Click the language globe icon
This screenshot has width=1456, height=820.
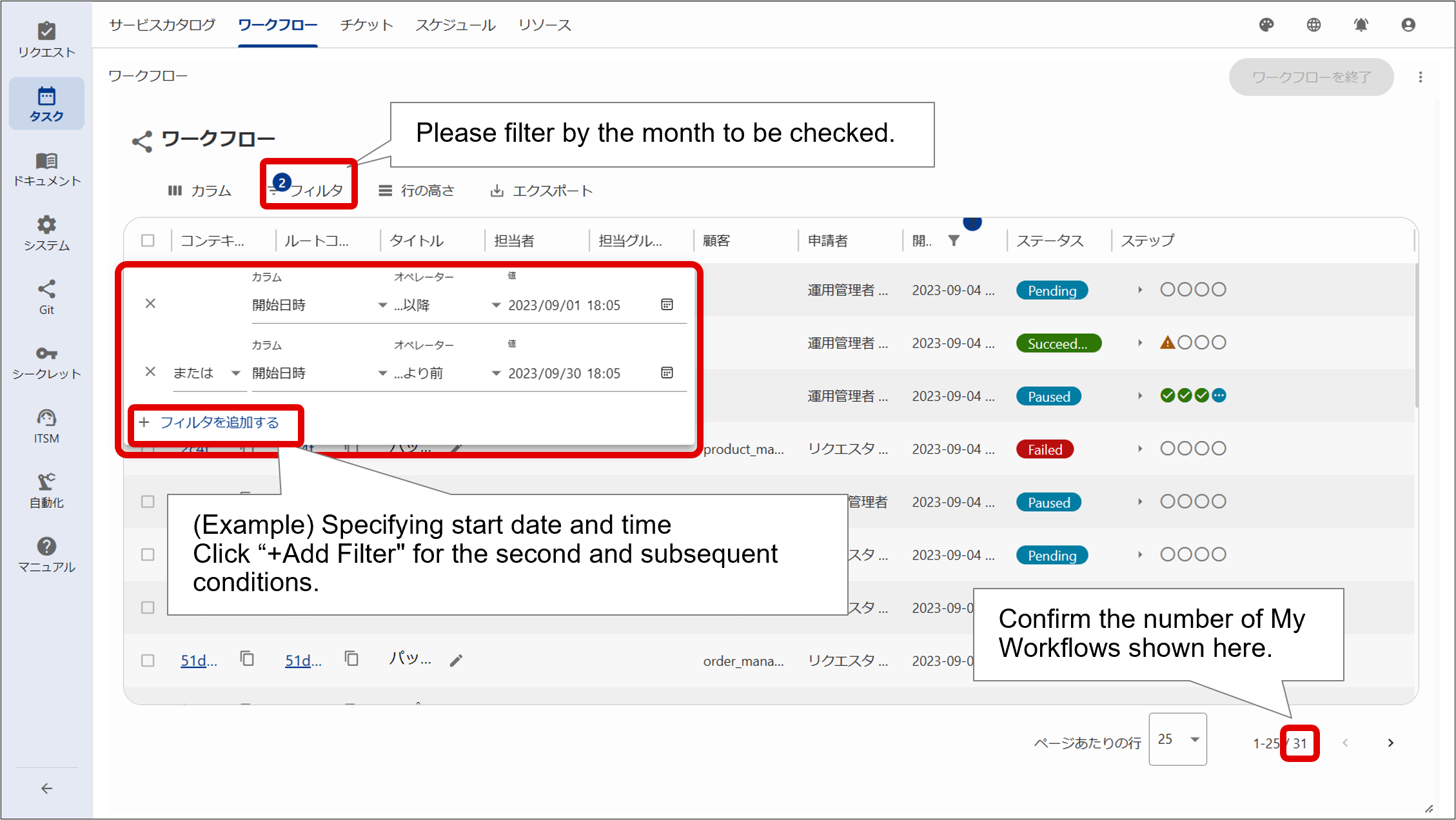(x=1313, y=25)
